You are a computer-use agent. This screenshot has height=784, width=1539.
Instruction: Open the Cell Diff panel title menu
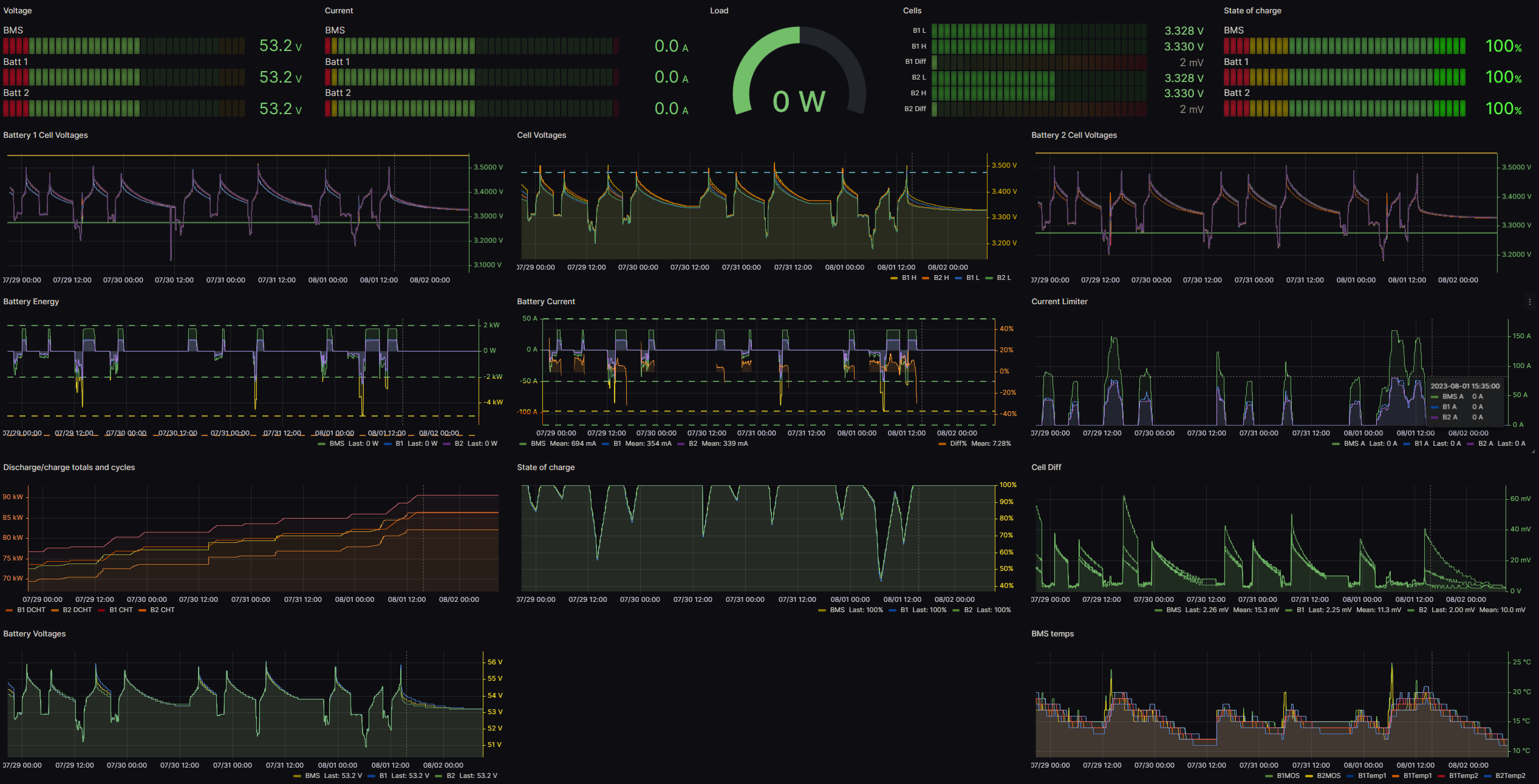click(1046, 467)
